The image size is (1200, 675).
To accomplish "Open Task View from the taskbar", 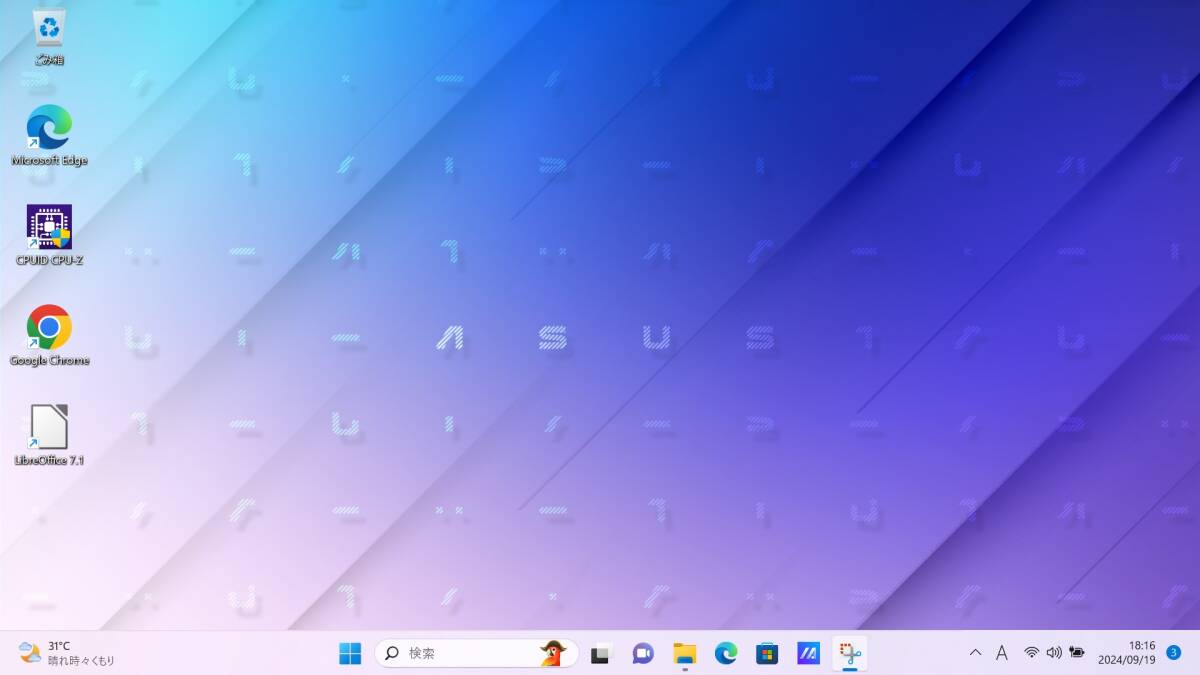I will click(600, 654).
